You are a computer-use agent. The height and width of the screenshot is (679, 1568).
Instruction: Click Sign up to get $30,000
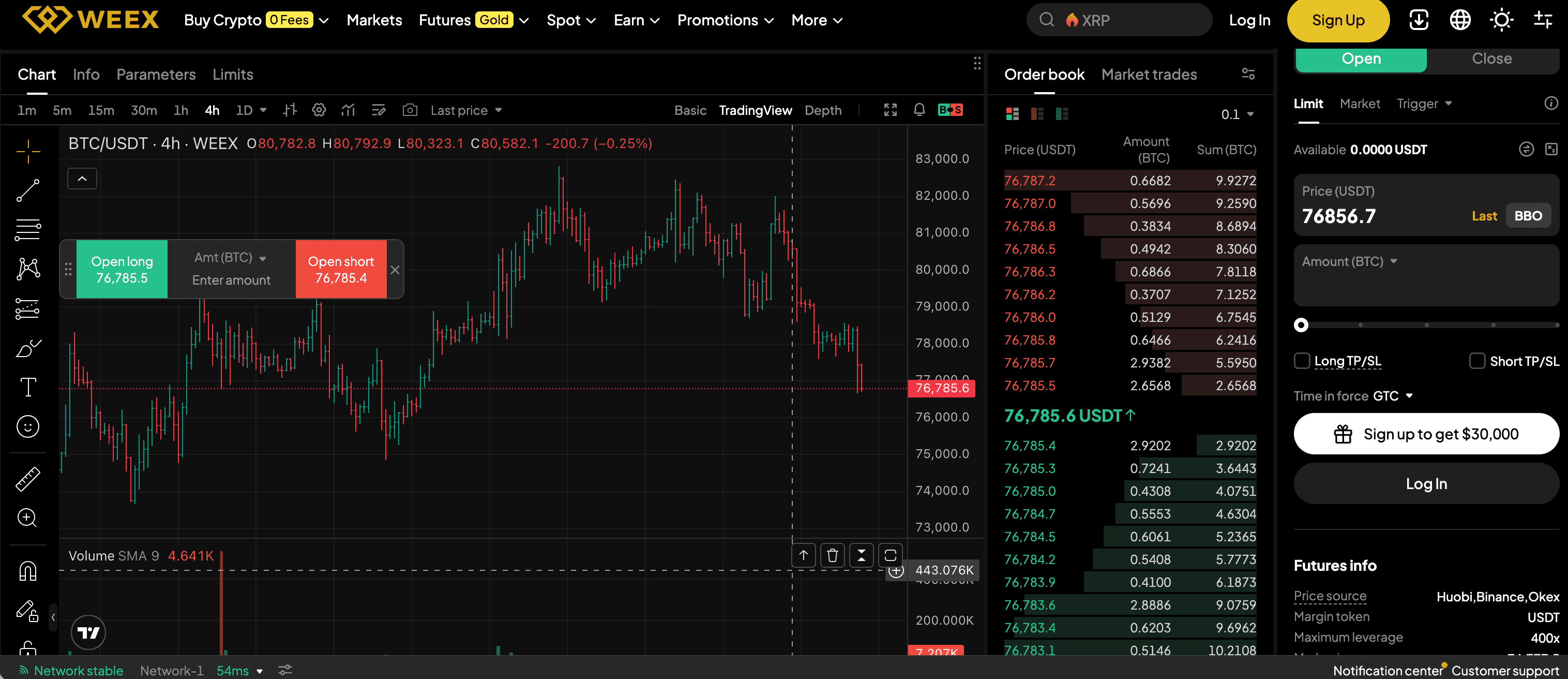click(x=1426, y=434)
